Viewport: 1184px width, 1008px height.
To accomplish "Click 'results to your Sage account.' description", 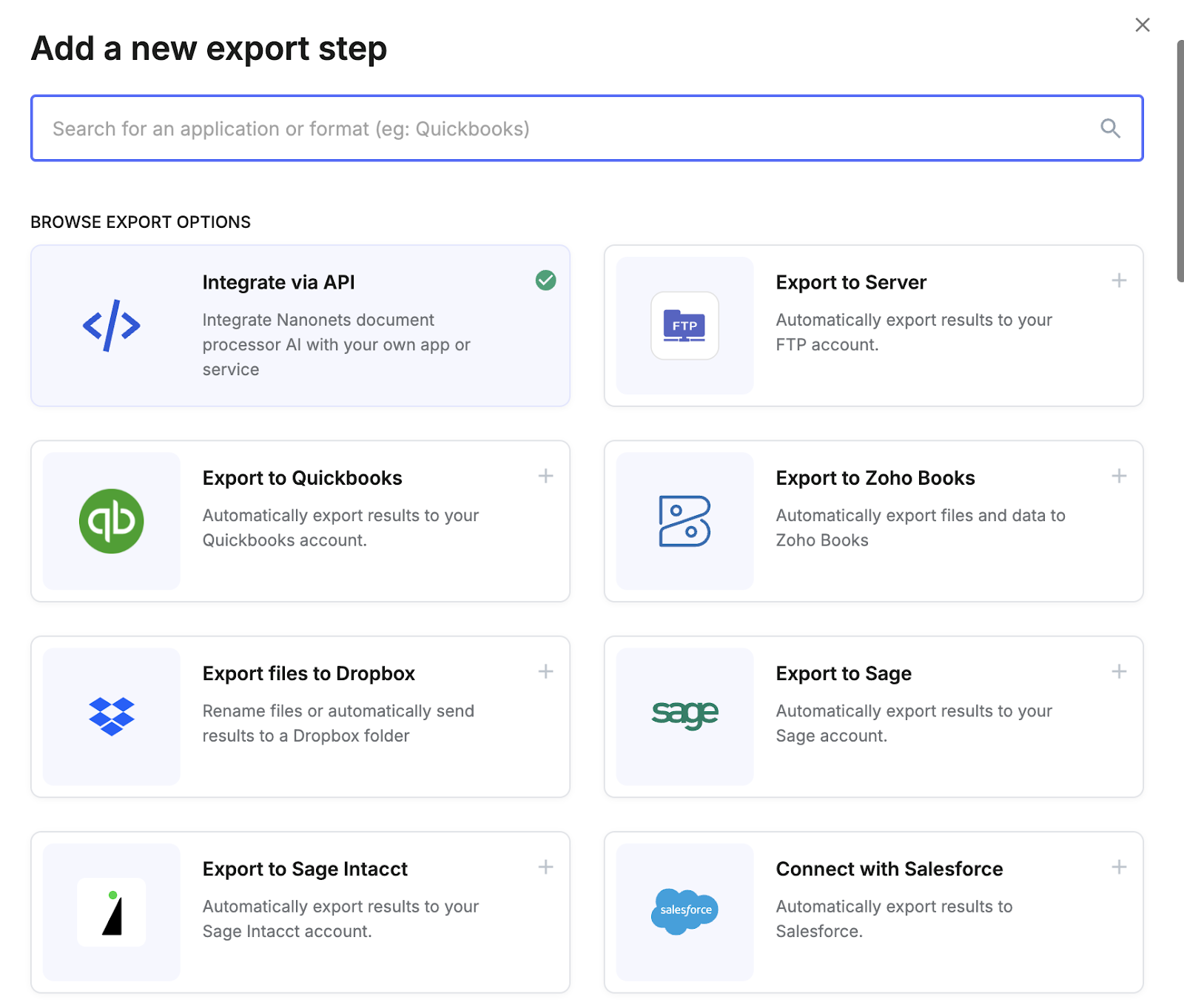I will [914, 723].
